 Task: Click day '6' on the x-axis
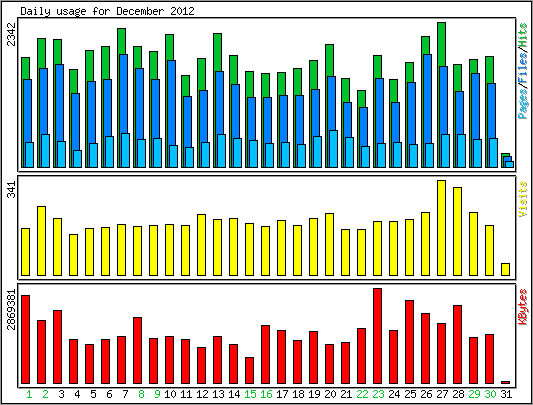tap(109, 394)
